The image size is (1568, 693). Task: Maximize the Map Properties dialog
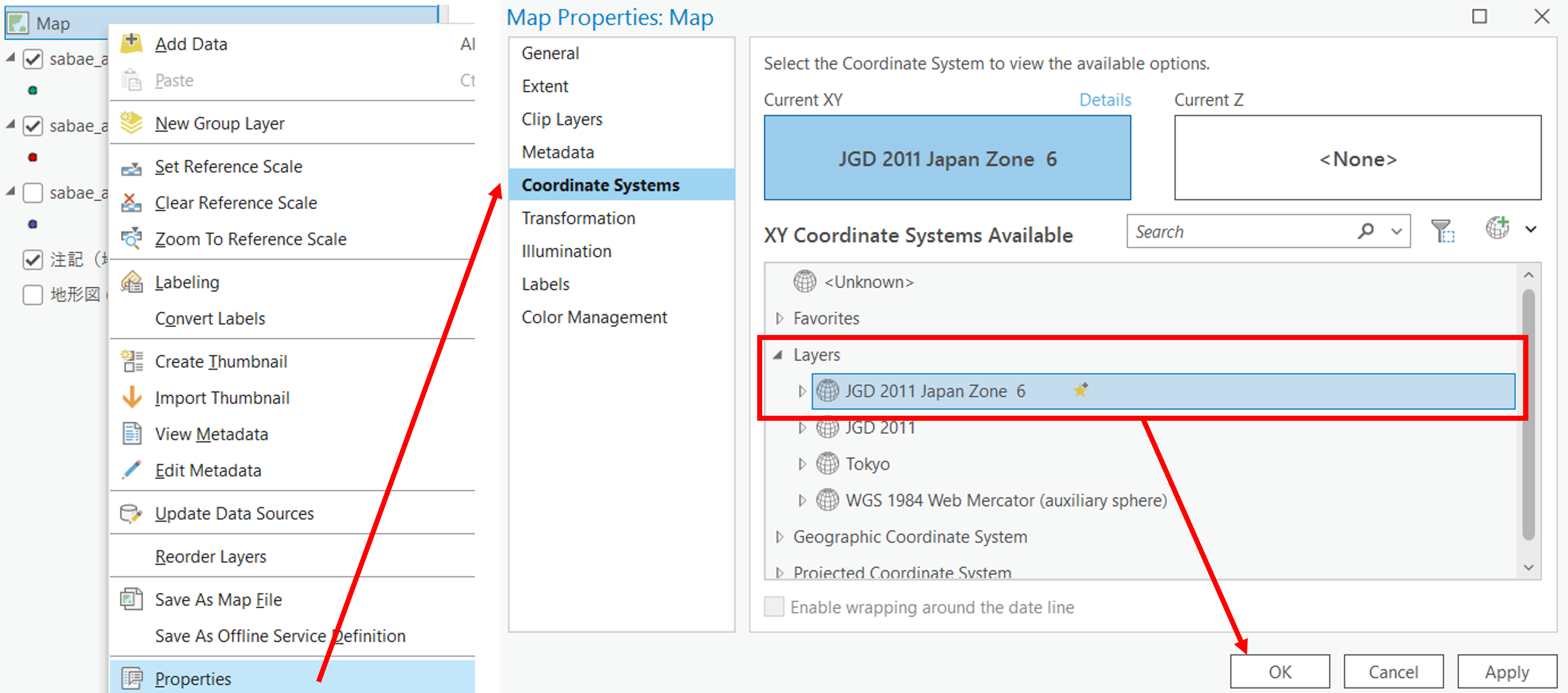coord(1479,17)
